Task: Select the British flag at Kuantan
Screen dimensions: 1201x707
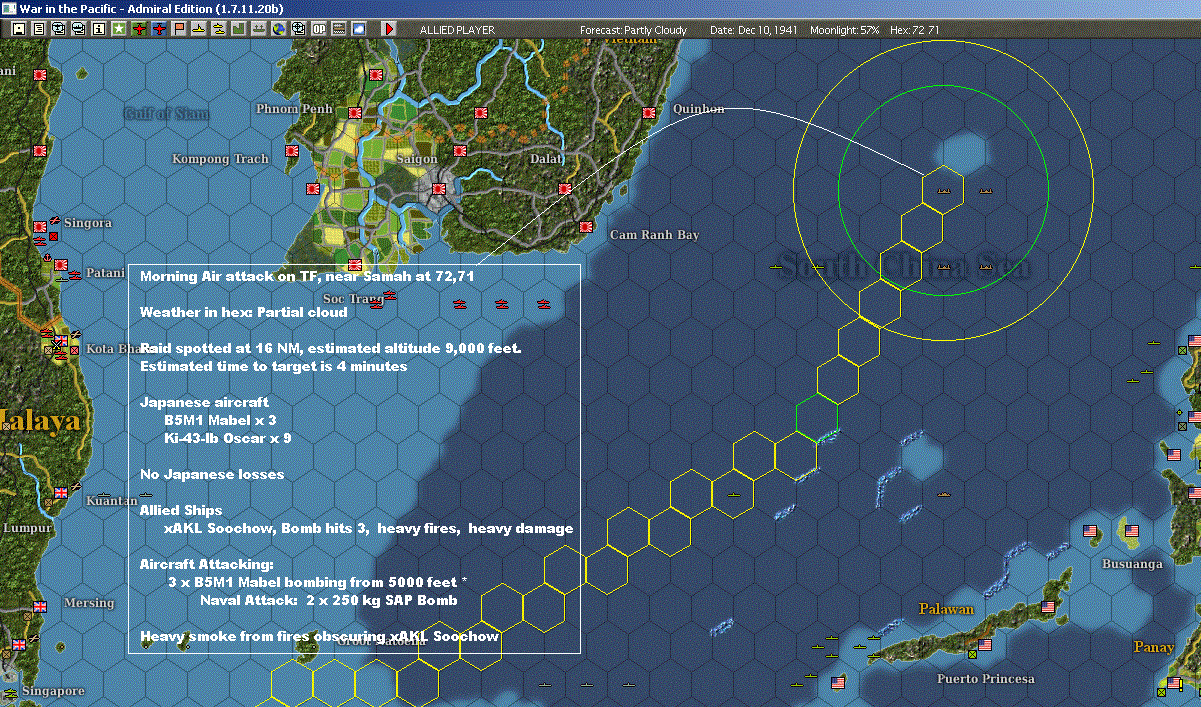Action: click(61, 492)
